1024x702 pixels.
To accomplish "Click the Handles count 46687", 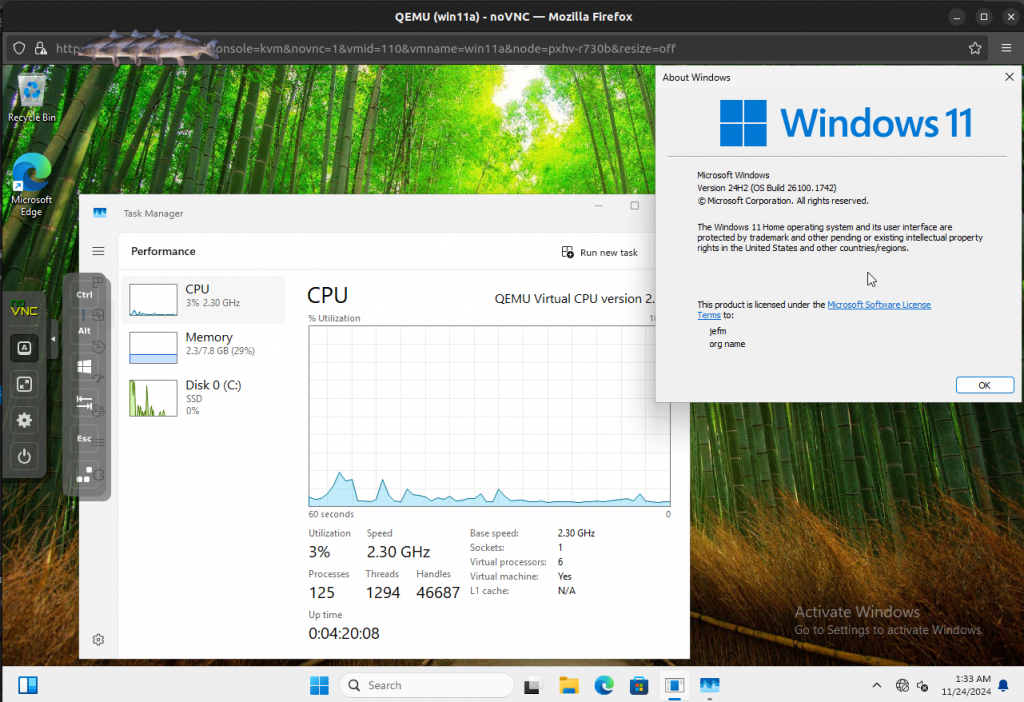I will click(438, 593).
